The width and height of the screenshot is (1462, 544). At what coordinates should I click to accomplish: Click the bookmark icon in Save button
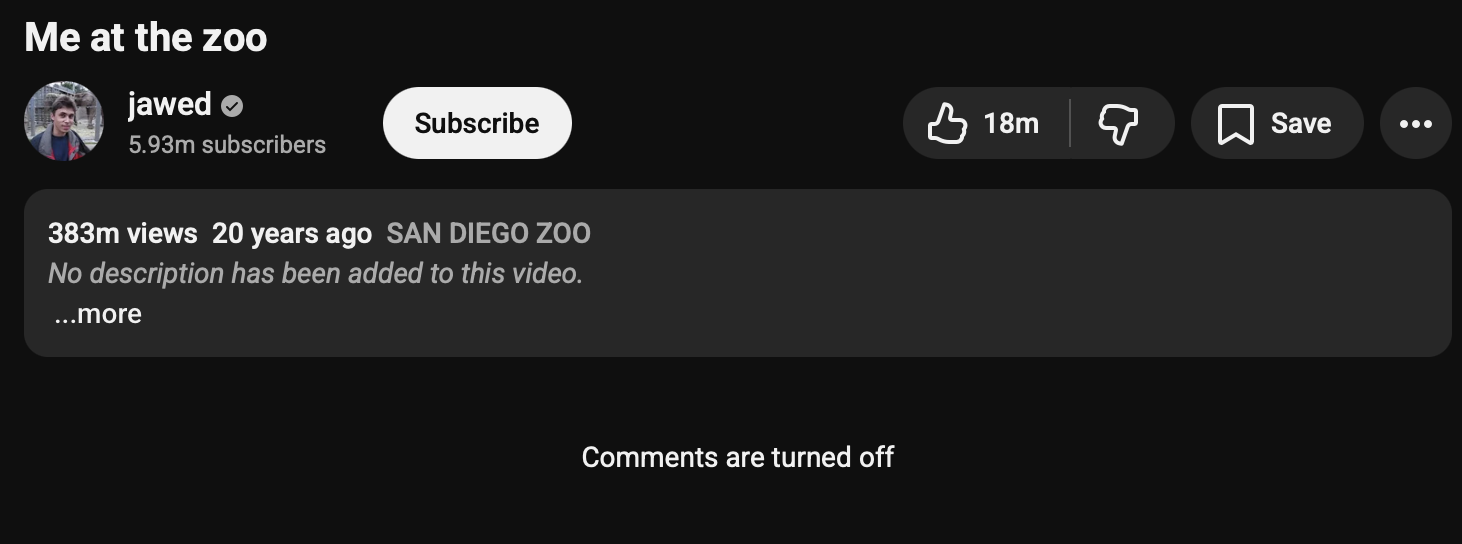[1236, 124]
